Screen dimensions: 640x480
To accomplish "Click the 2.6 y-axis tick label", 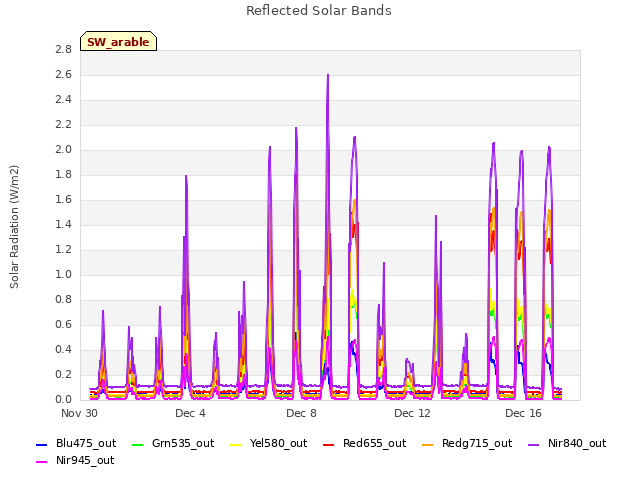I will [x=64, y=75].
